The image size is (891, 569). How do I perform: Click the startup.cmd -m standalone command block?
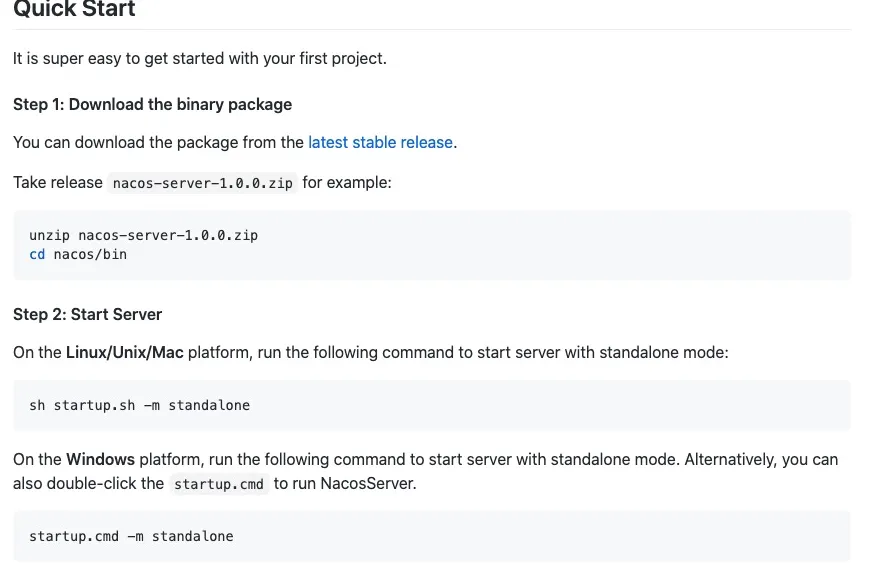click(131, 536)
